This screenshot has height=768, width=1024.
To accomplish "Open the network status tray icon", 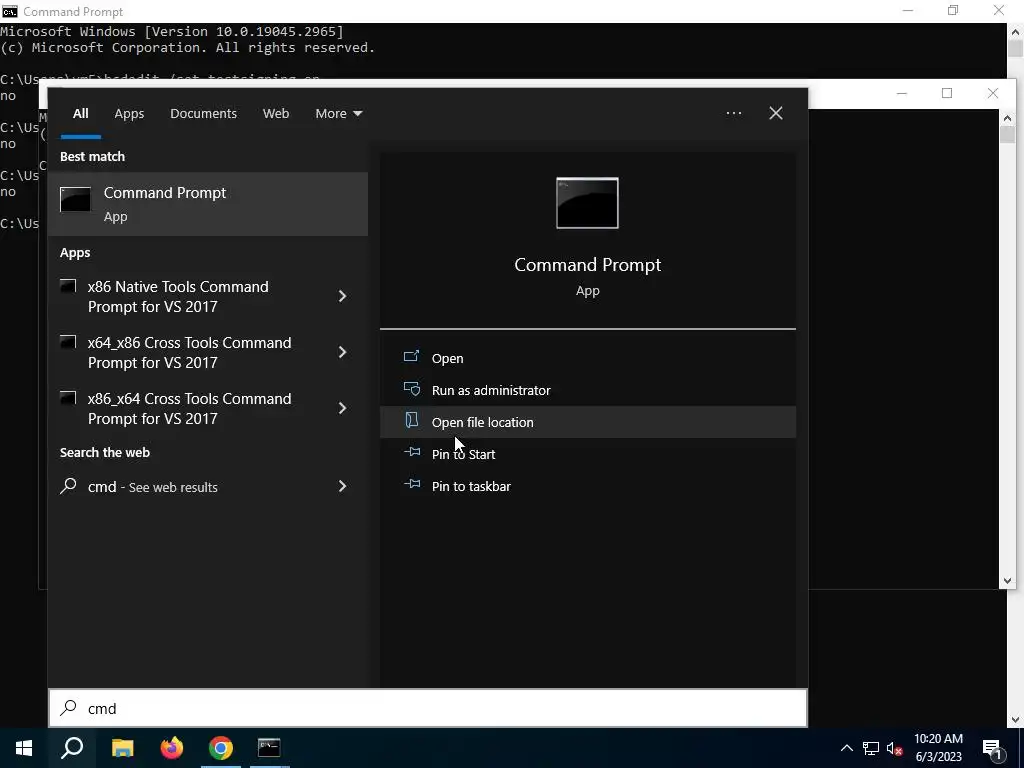I will (871, 748).
